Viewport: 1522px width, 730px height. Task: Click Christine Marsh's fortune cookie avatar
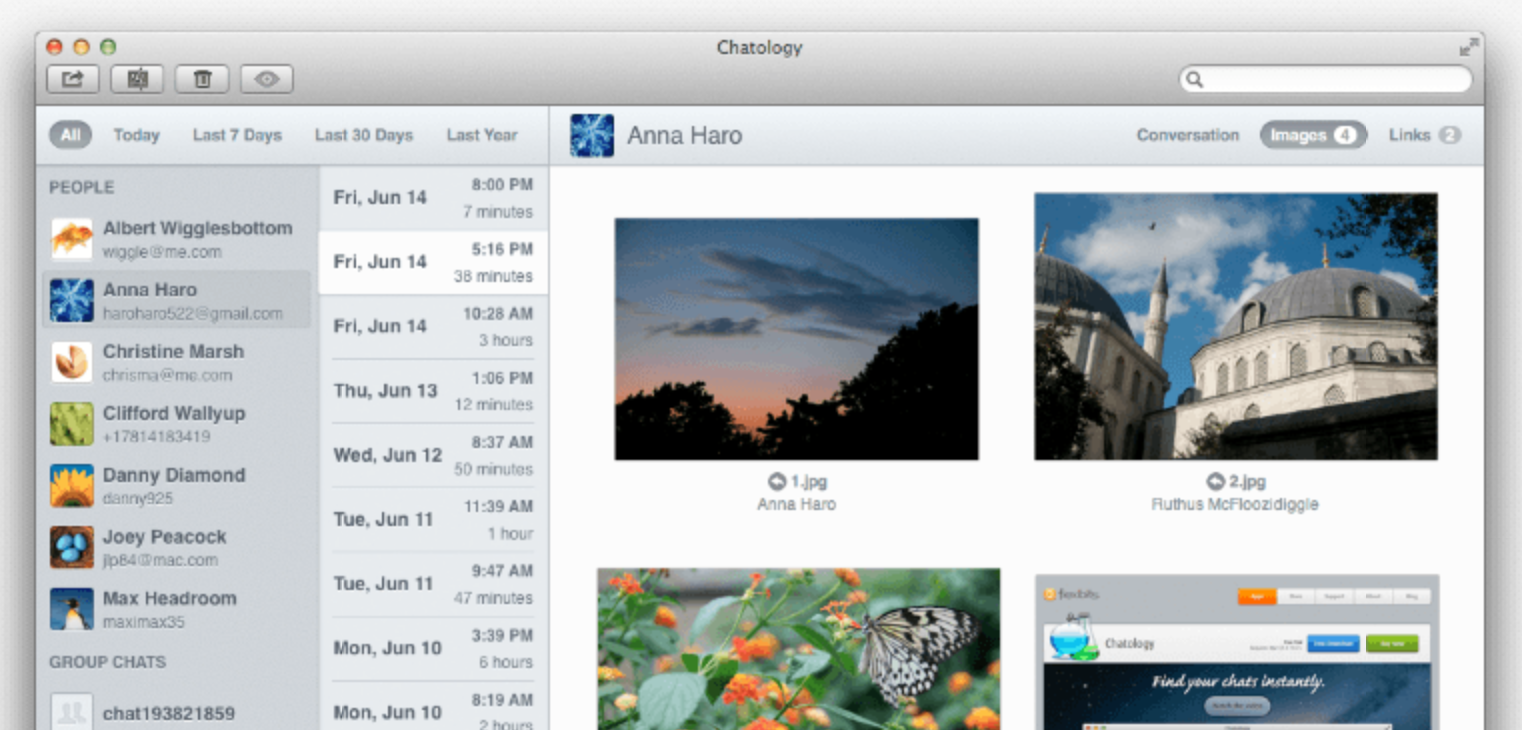click(72, 362)
